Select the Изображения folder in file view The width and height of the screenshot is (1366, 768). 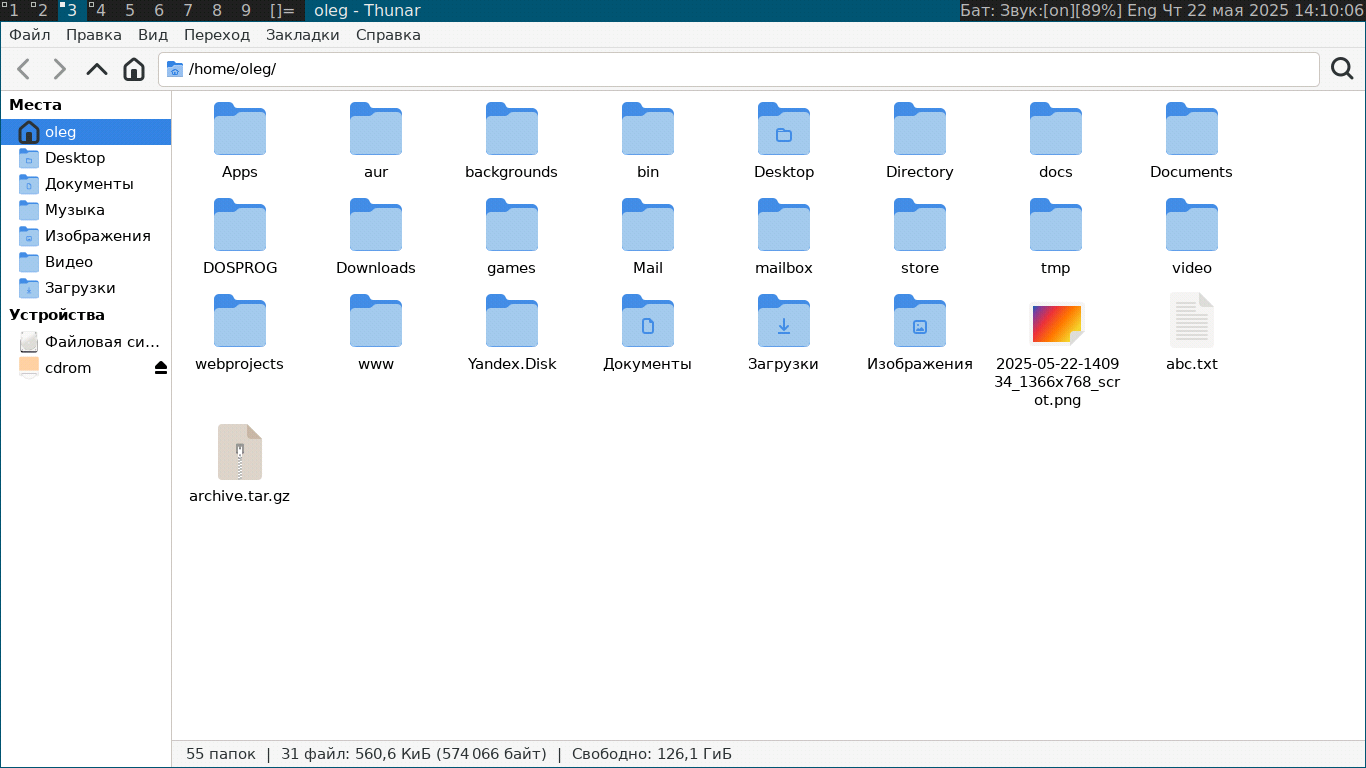click(x=920, y=321)
